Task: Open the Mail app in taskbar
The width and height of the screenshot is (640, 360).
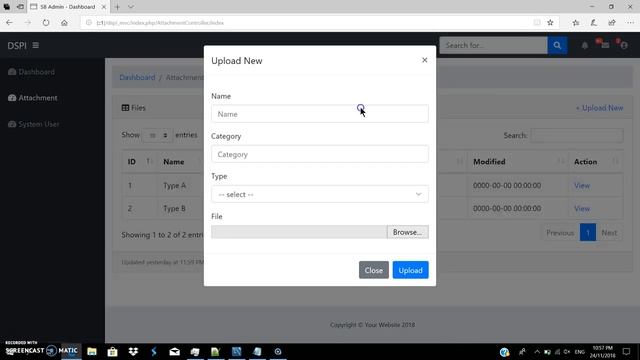Action: click(x=174, y=351)
